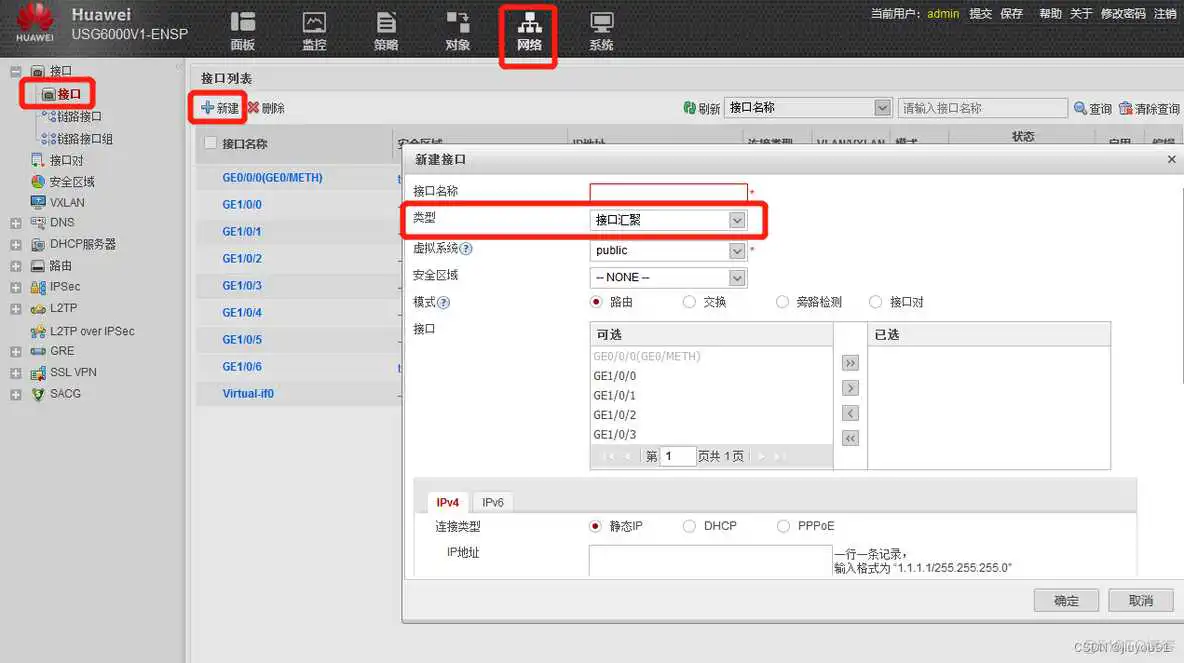
Task: Select the 交换 mode radio button
Action: [690, 301]
